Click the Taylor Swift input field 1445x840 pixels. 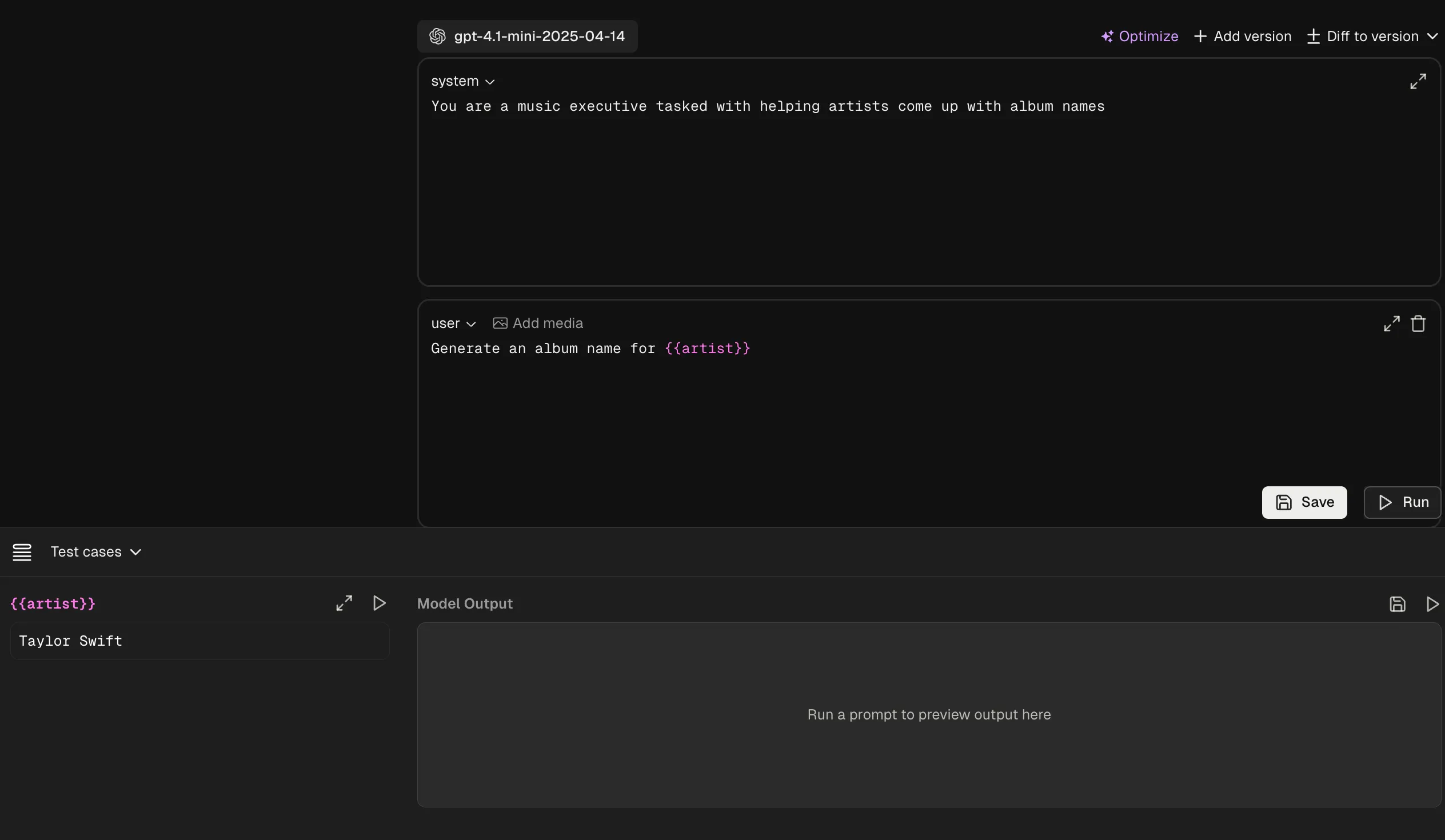pos(199,641)
